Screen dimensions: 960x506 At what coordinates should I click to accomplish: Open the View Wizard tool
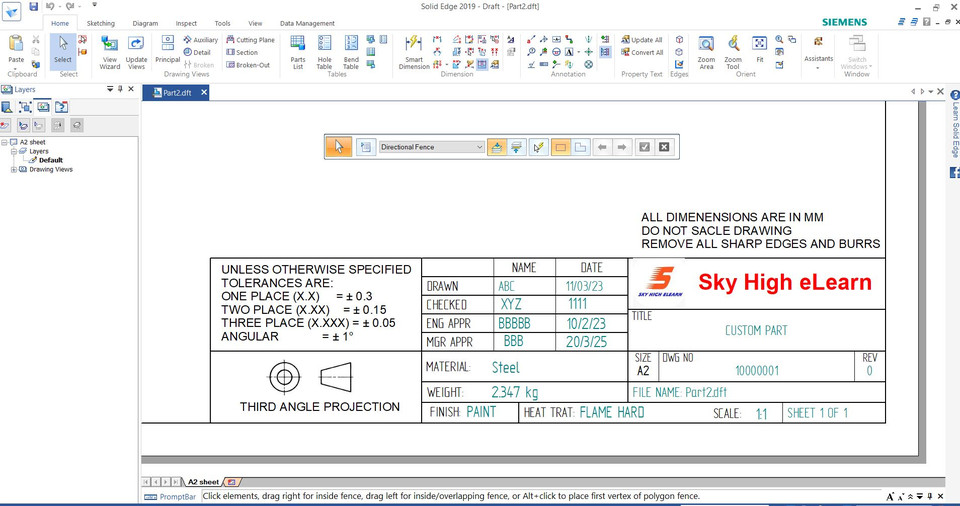(109, 50)
